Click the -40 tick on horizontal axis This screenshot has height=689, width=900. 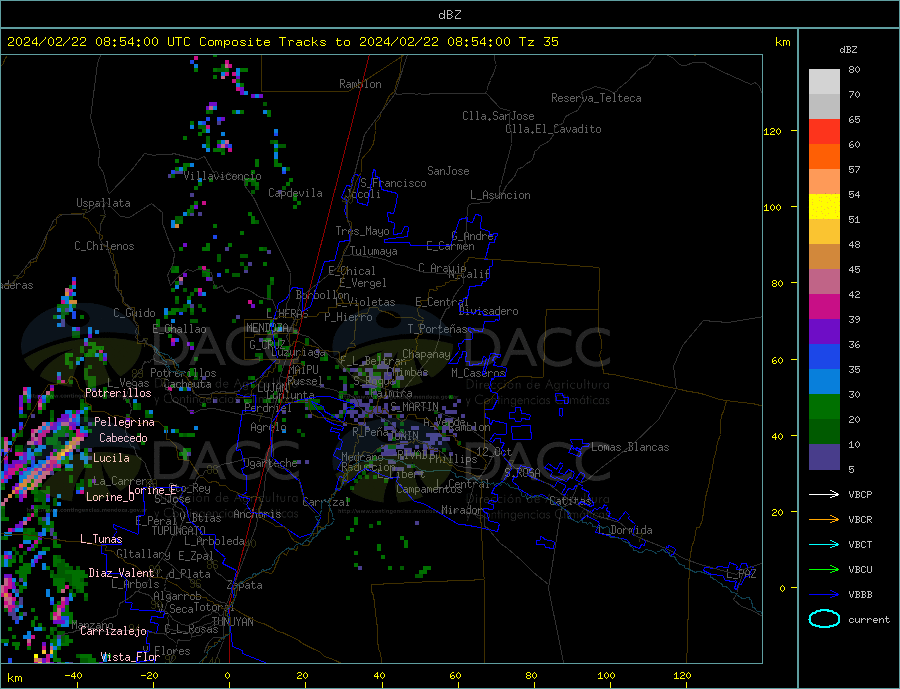[73, 675]
